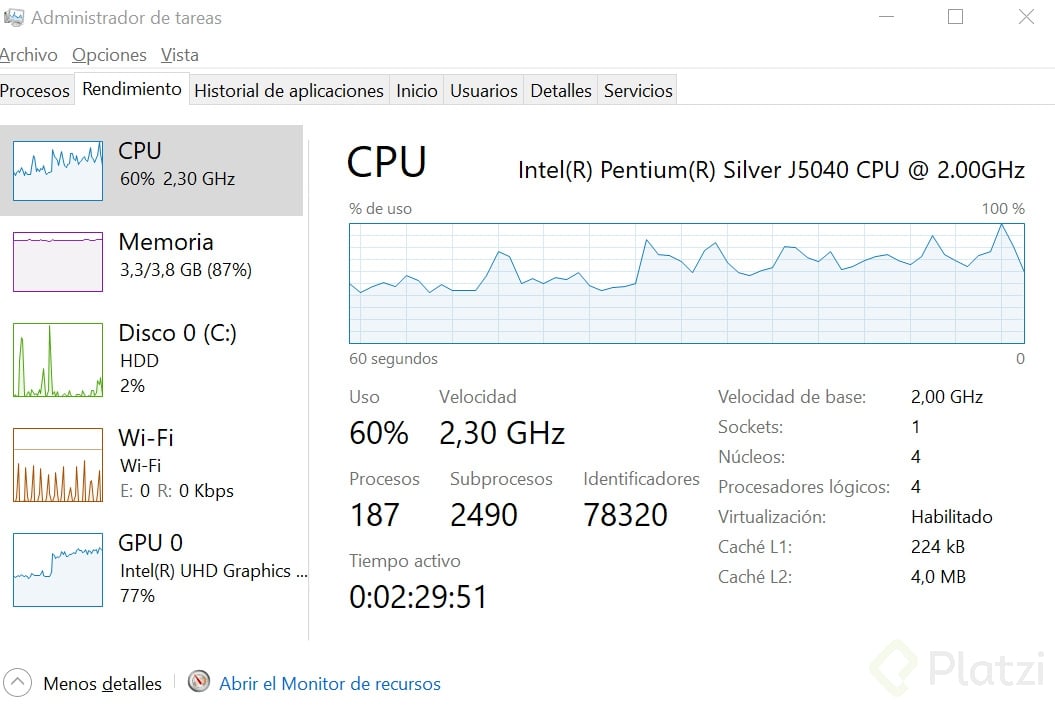The height and width of the screenshot is (705, 1055).
Task: Click Abrir el Monitor de recursos link
Action: click(x=329, y=684)
